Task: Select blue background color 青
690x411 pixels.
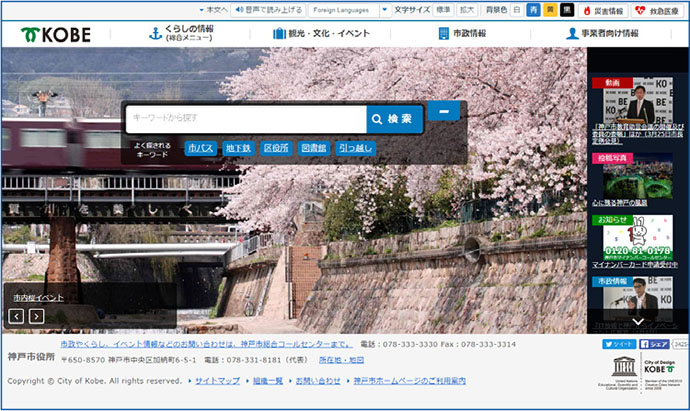Action: 533,10
